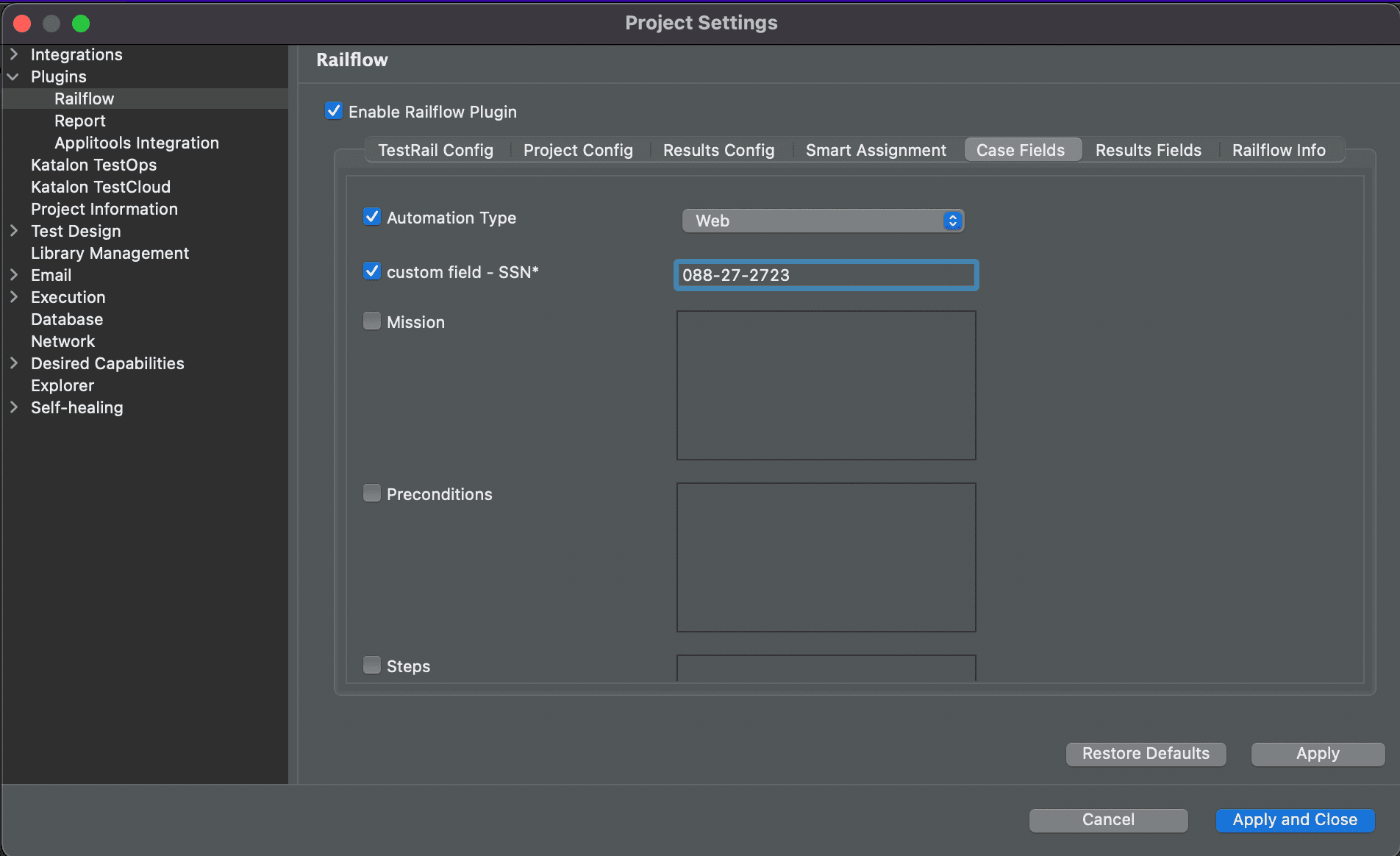
Task: Open Network settings
Action: 63,341
